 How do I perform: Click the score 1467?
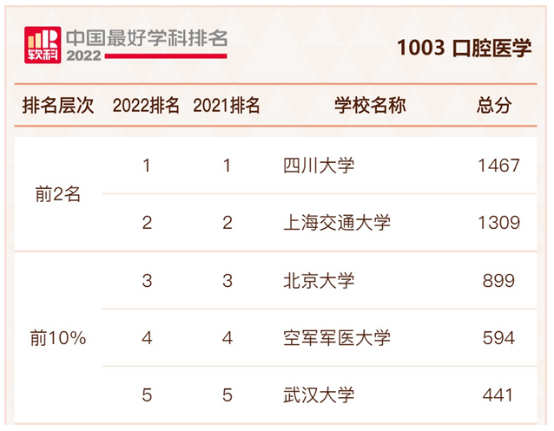[499, 166]
